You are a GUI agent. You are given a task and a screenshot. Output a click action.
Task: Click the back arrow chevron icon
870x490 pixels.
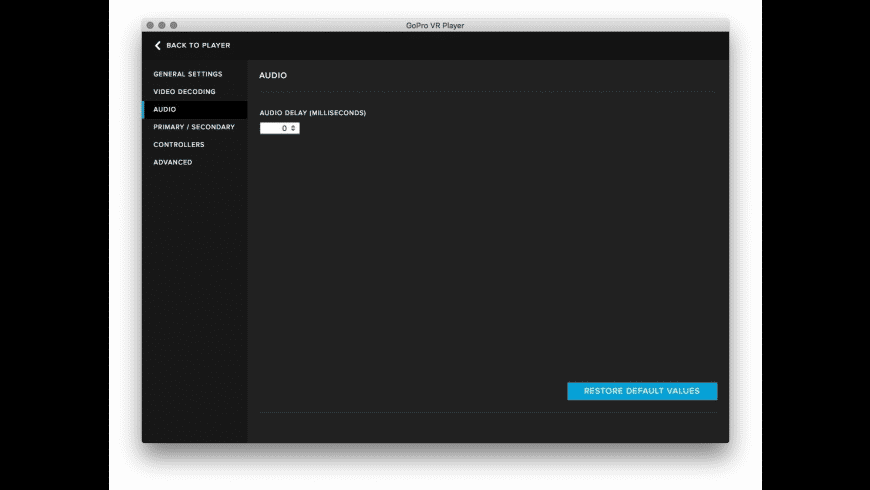(158, 46)
